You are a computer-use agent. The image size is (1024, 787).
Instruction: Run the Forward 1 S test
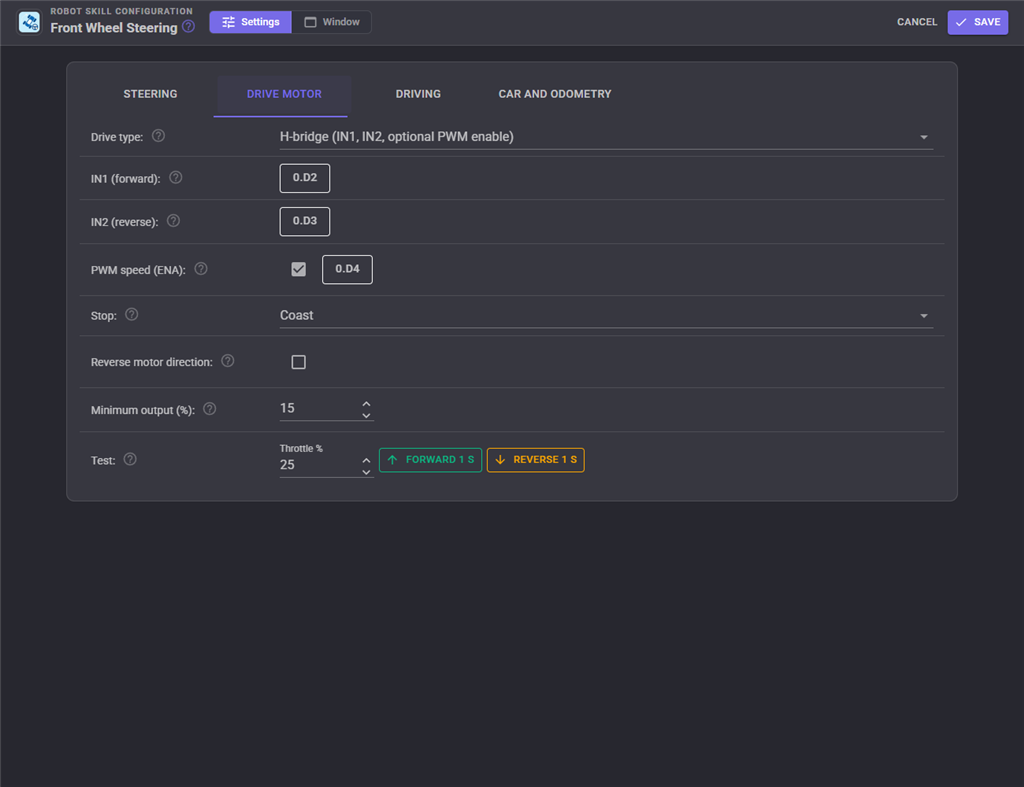pyautogui.click(x=430, y=460)
